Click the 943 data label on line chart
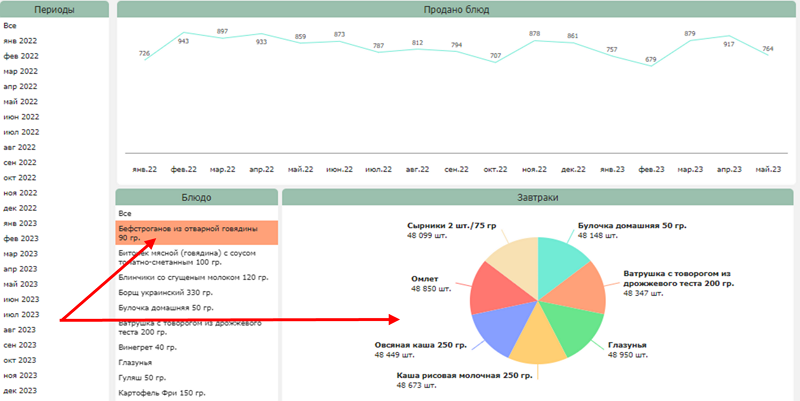This screenshot has width=800, height=401. pos(184,41)
